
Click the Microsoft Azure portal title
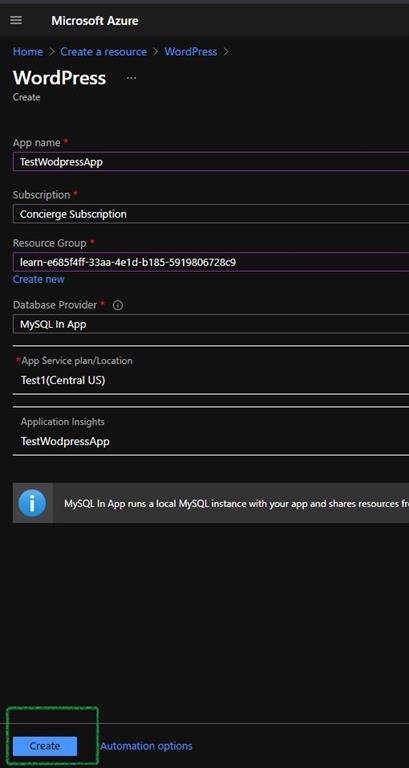point(95,21)
